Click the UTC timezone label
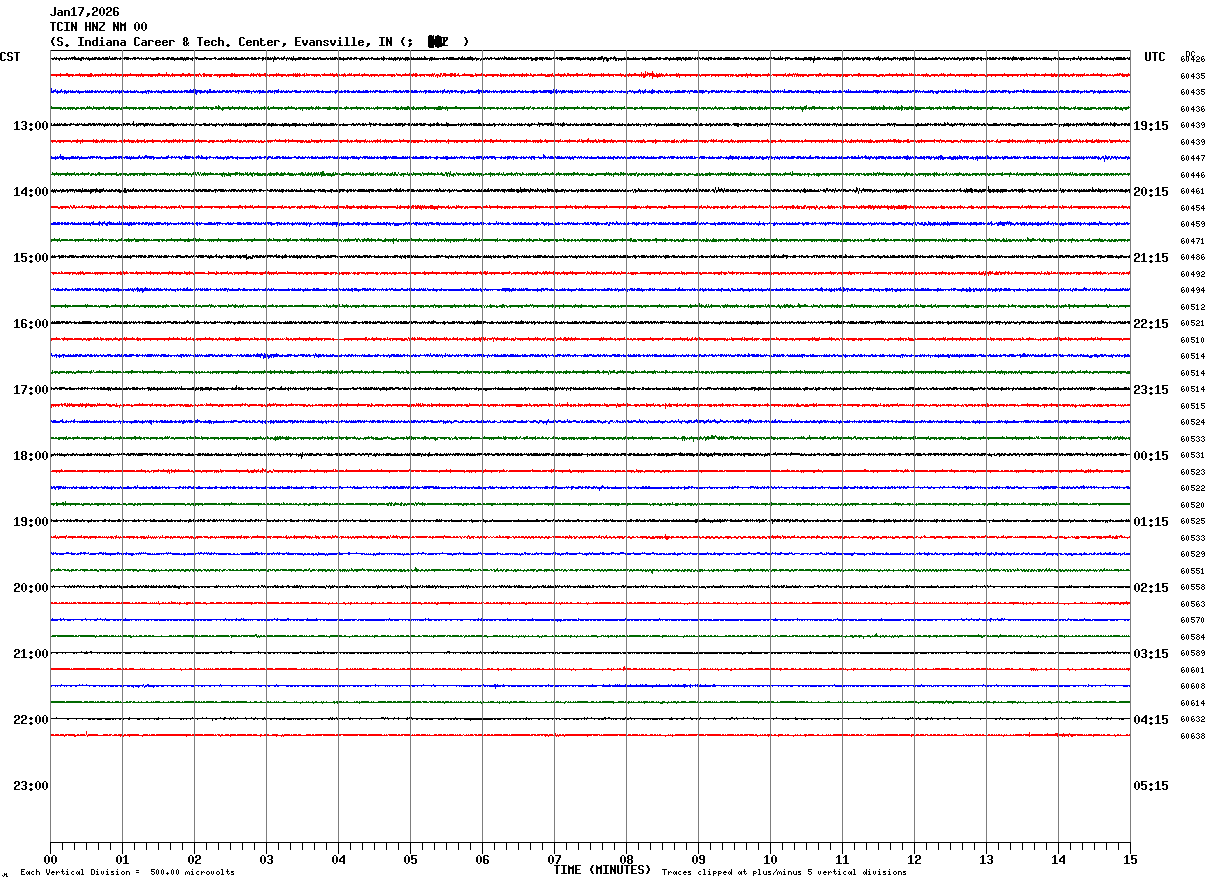Viewport: 1210px width, 886px height. tap(1155, 57)
